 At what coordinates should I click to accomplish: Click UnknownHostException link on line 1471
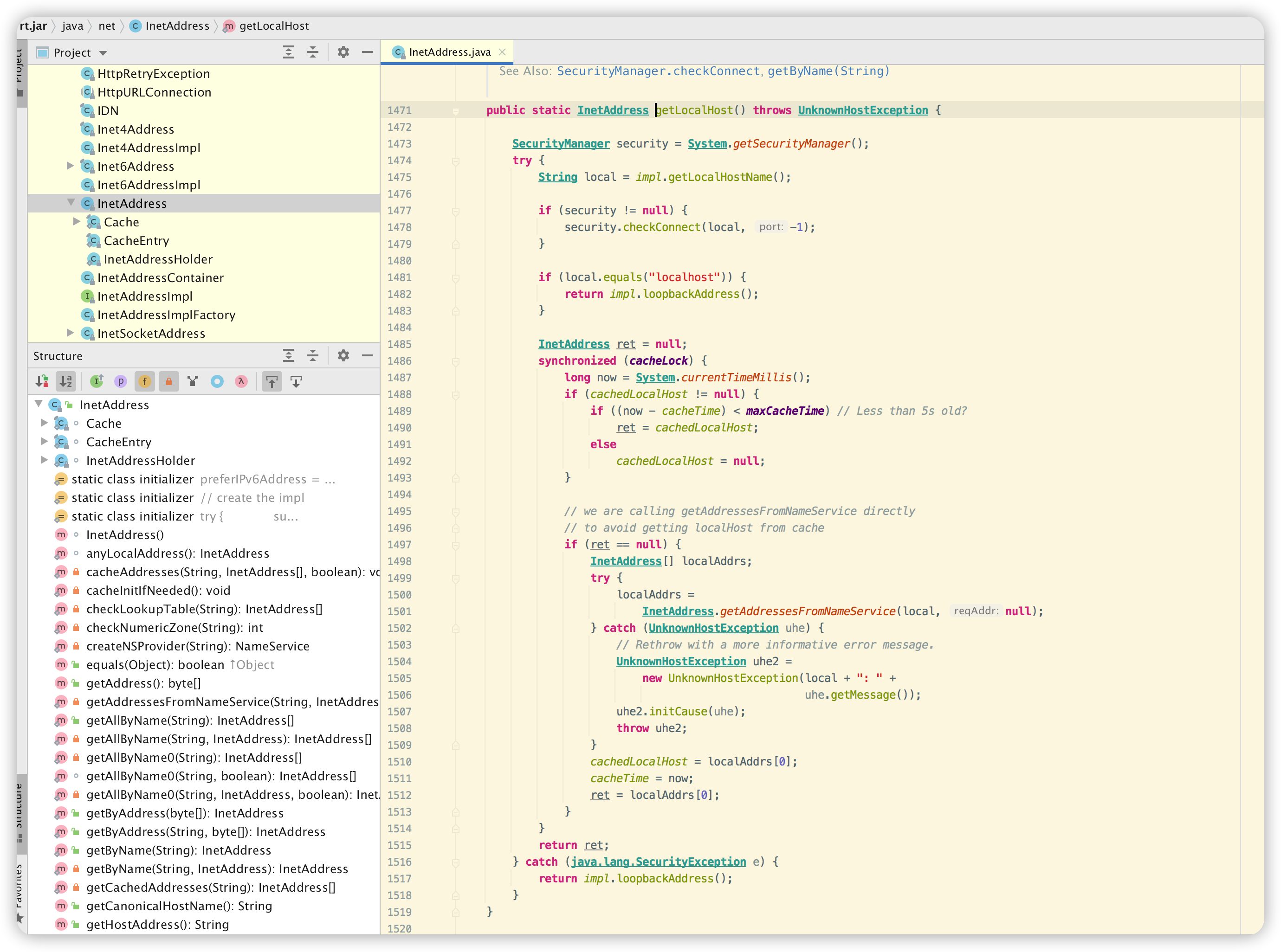862,110
